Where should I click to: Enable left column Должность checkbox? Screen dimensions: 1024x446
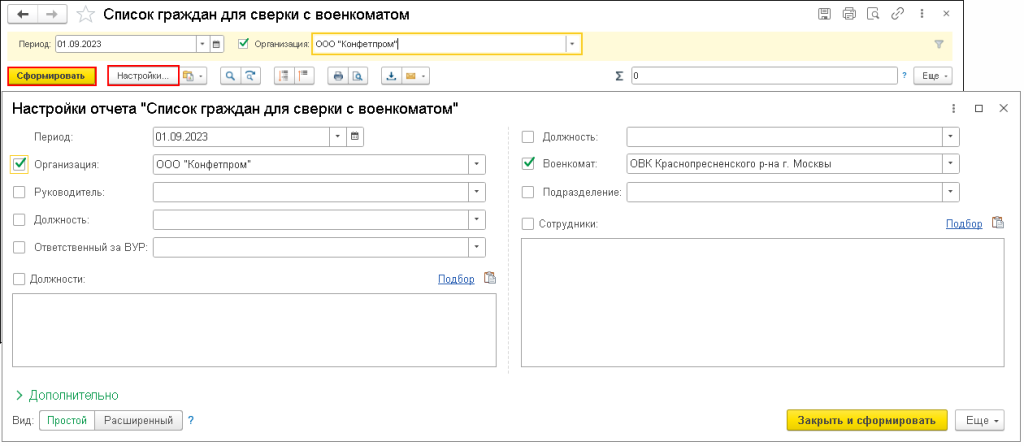[19, 219]
